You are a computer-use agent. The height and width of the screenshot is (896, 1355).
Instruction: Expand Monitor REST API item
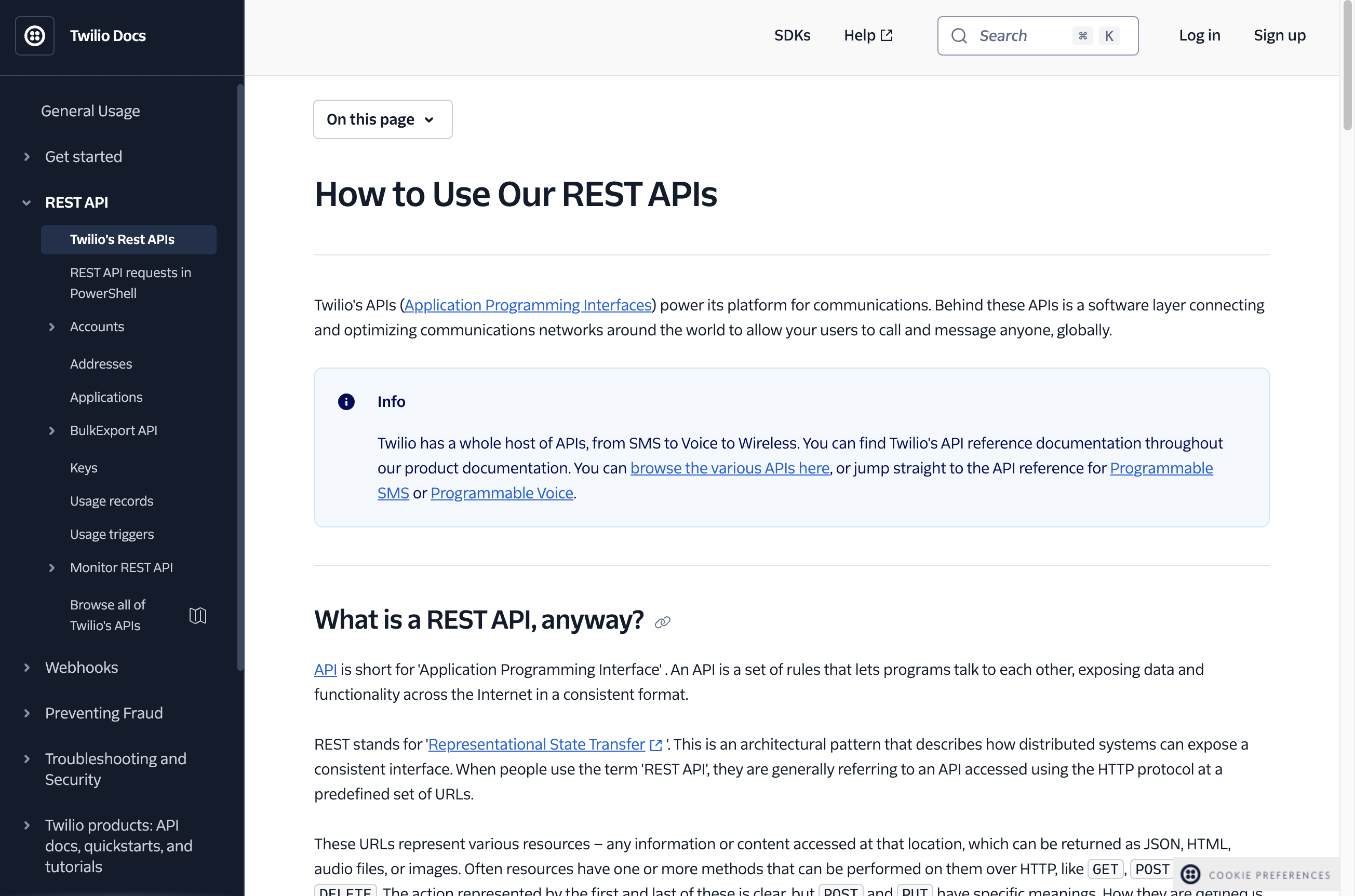tap(51, 567)
